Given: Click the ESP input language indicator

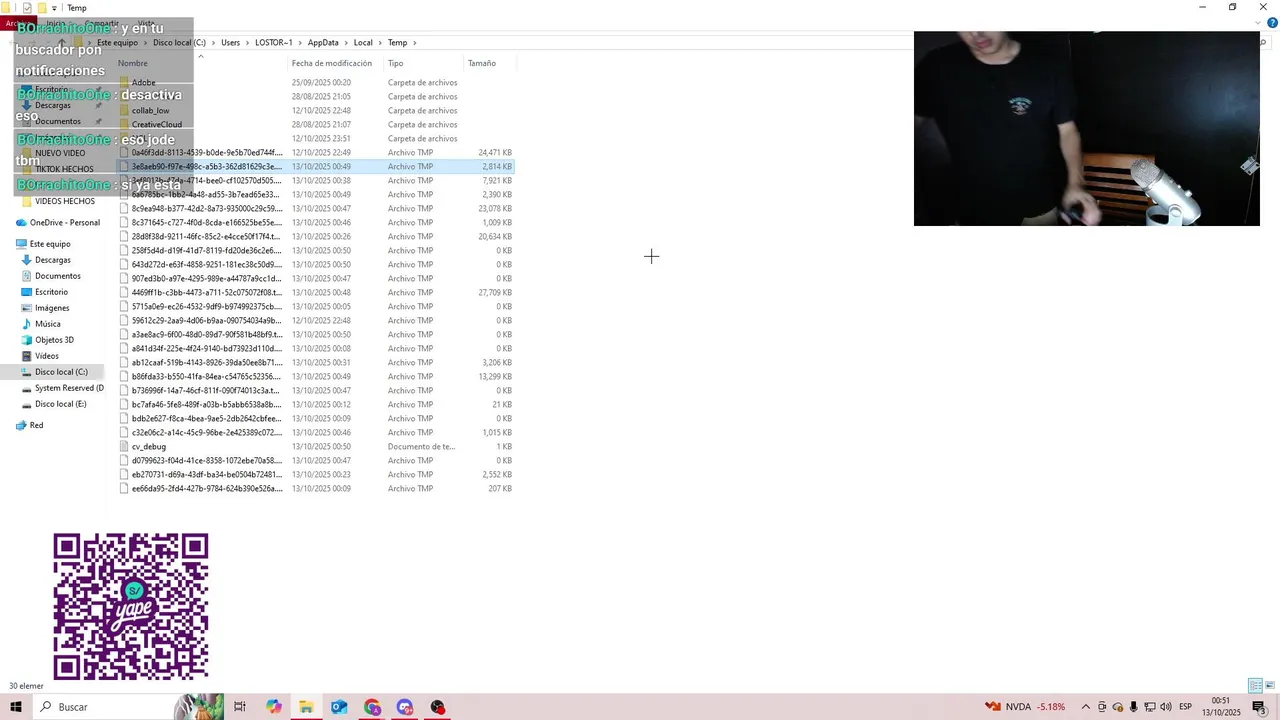Looking at the screenshot, I should coord(1185,707).
